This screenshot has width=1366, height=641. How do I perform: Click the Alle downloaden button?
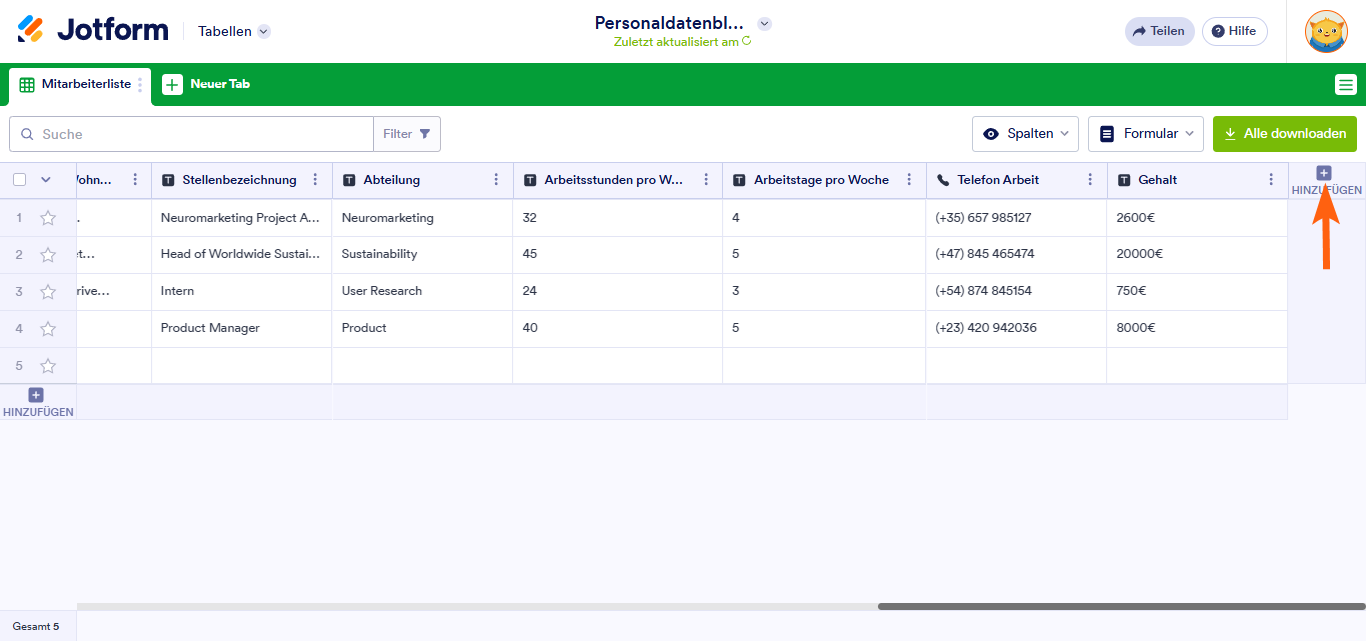[x=1284, y=134]
